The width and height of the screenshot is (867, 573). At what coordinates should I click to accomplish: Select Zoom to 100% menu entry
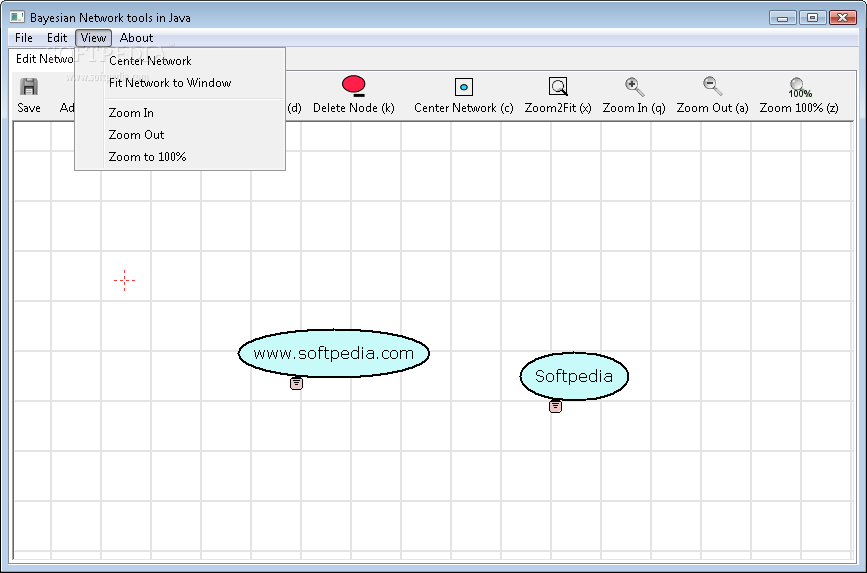coord(180,157)
